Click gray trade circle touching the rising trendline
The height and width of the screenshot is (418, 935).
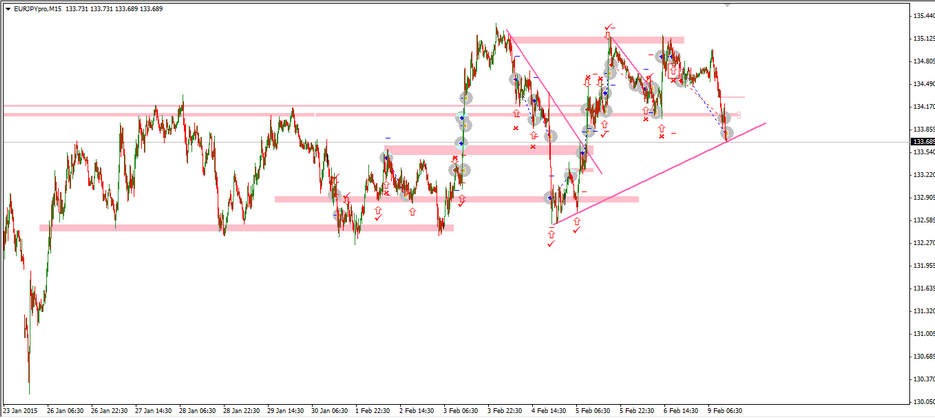coord(727,133)
